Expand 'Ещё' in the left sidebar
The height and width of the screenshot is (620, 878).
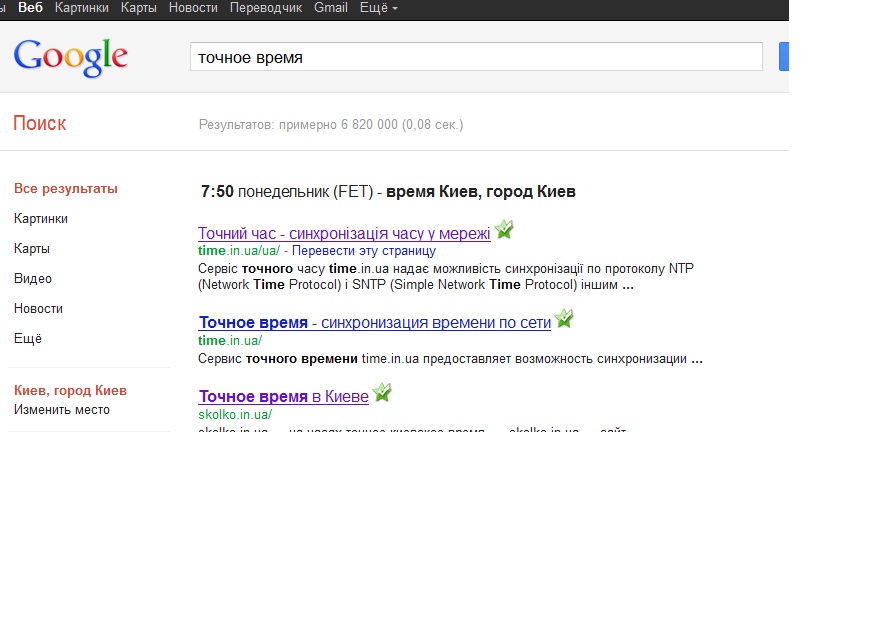28,339
